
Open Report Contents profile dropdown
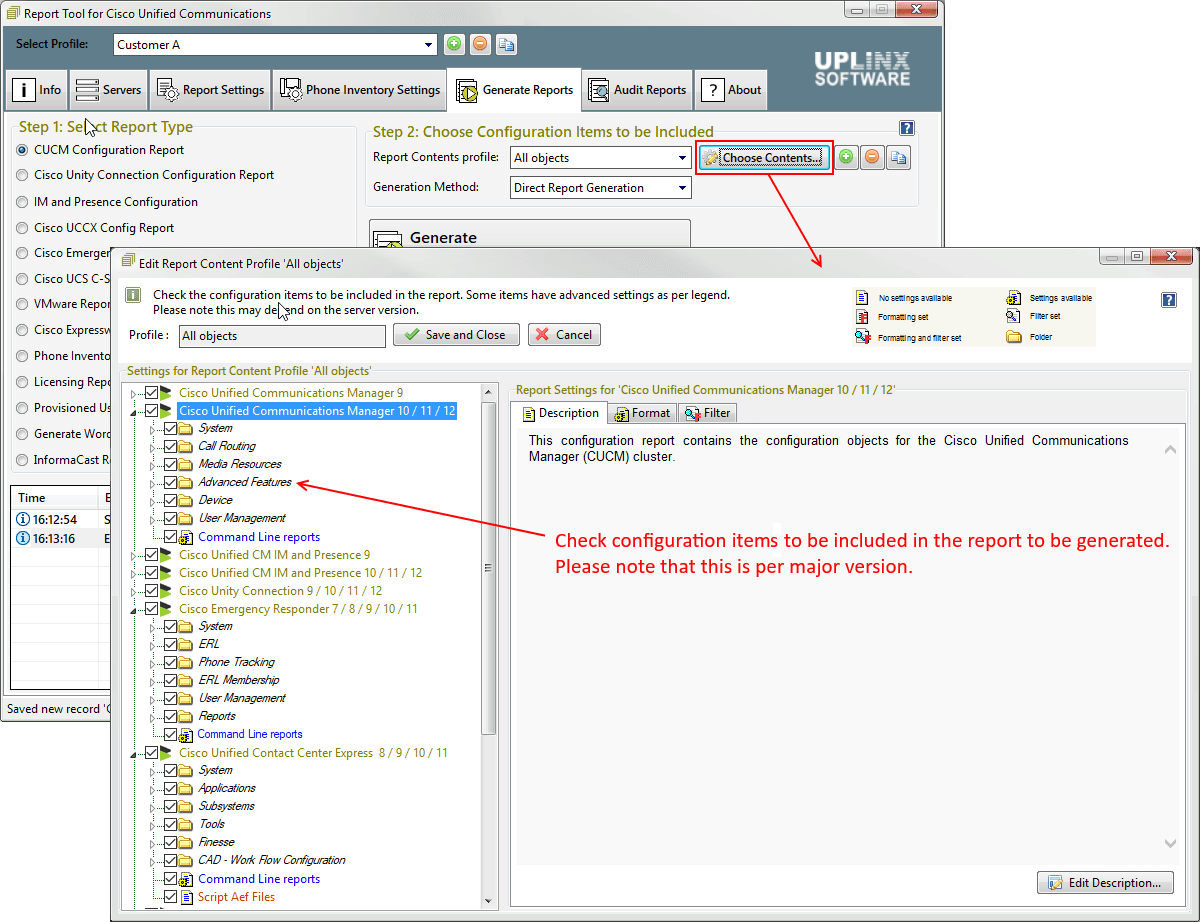(683, 157)
